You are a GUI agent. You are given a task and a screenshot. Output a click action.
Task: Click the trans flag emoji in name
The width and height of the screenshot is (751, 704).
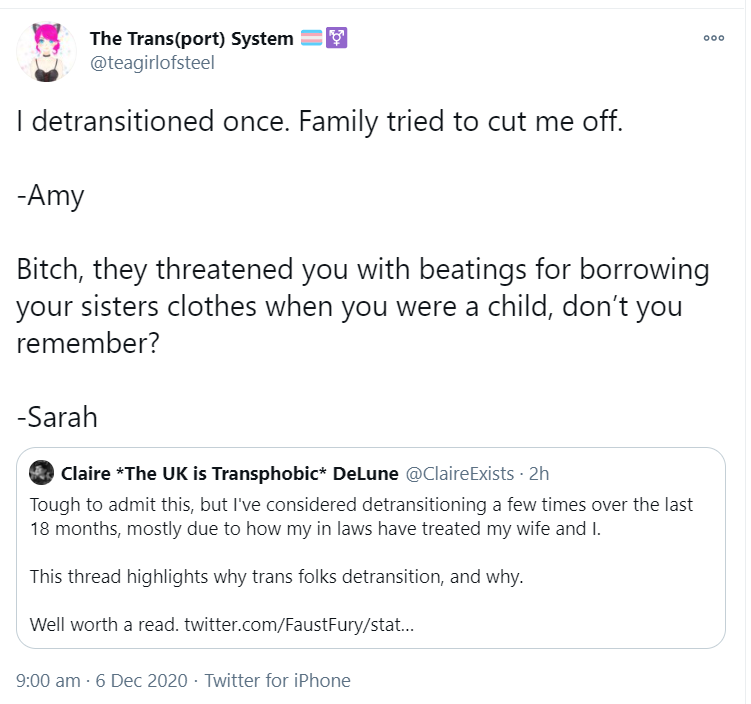(x=311, y=38)
